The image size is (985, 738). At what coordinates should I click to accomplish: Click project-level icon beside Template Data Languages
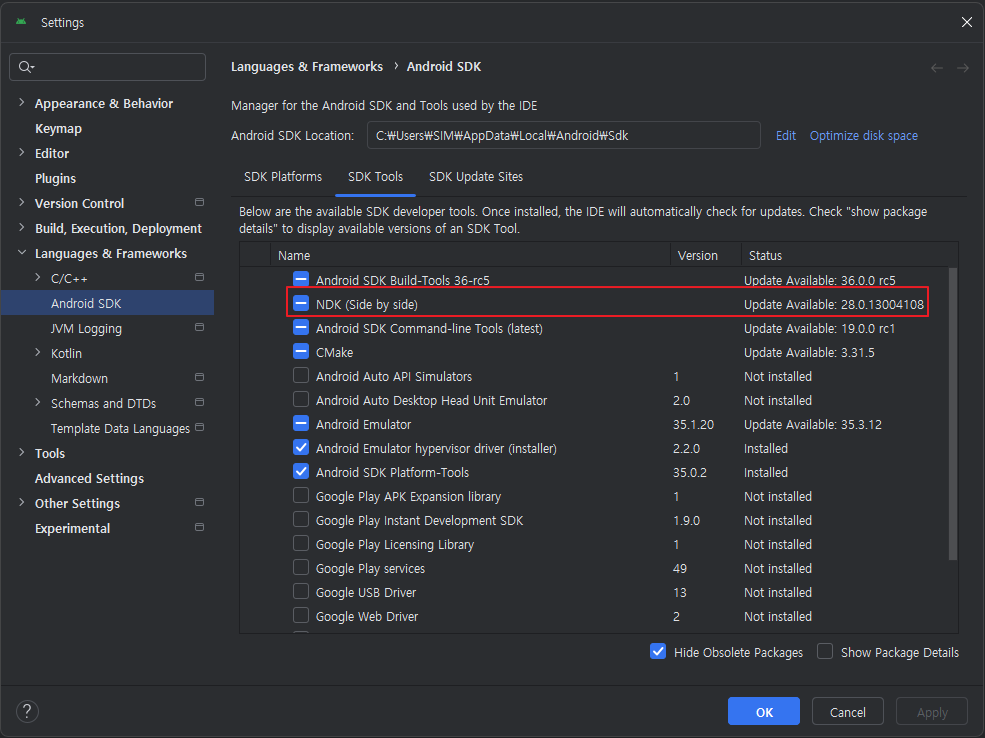pyautogui.click(x=200, y=427)
